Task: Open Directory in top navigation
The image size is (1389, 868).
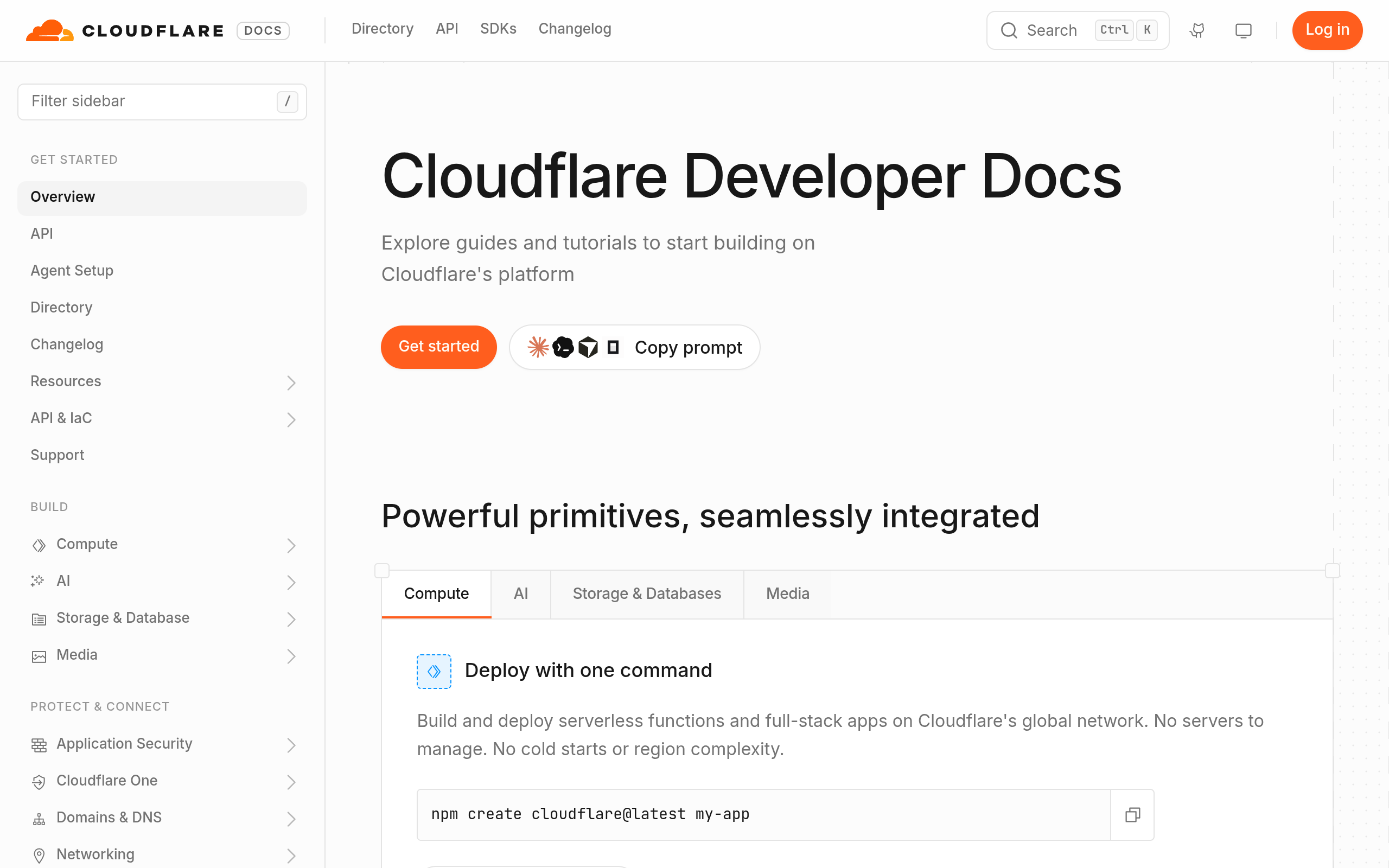Action: (383, 29)
